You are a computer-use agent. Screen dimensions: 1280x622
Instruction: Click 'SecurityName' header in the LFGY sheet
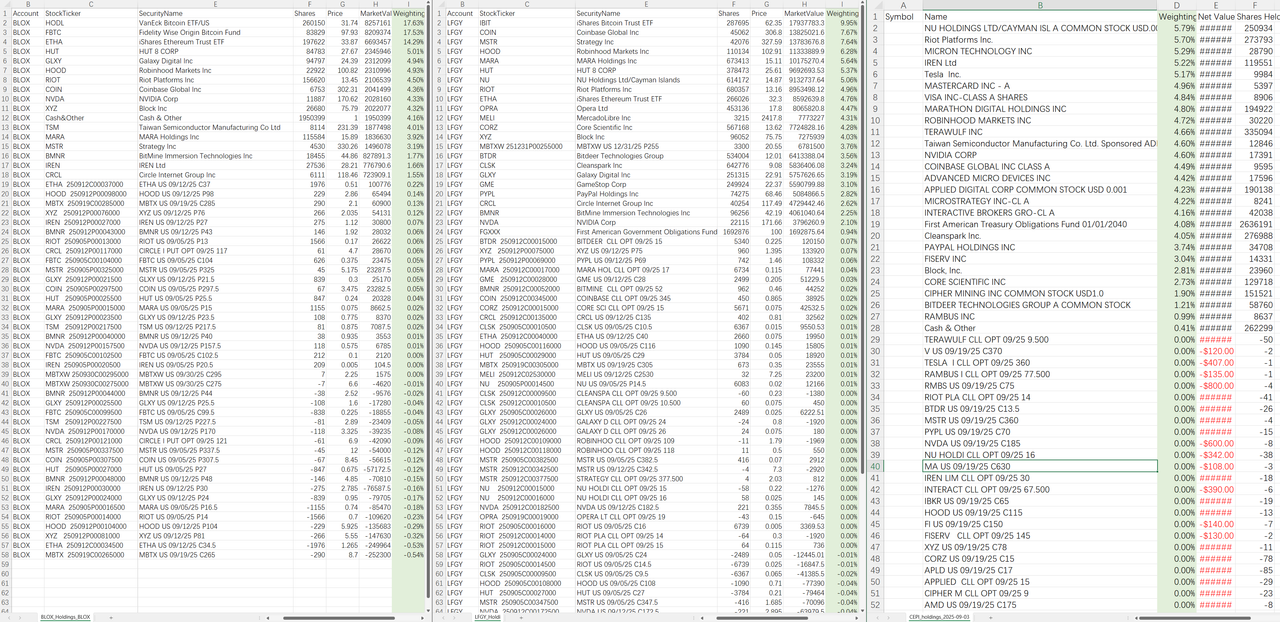646,14
